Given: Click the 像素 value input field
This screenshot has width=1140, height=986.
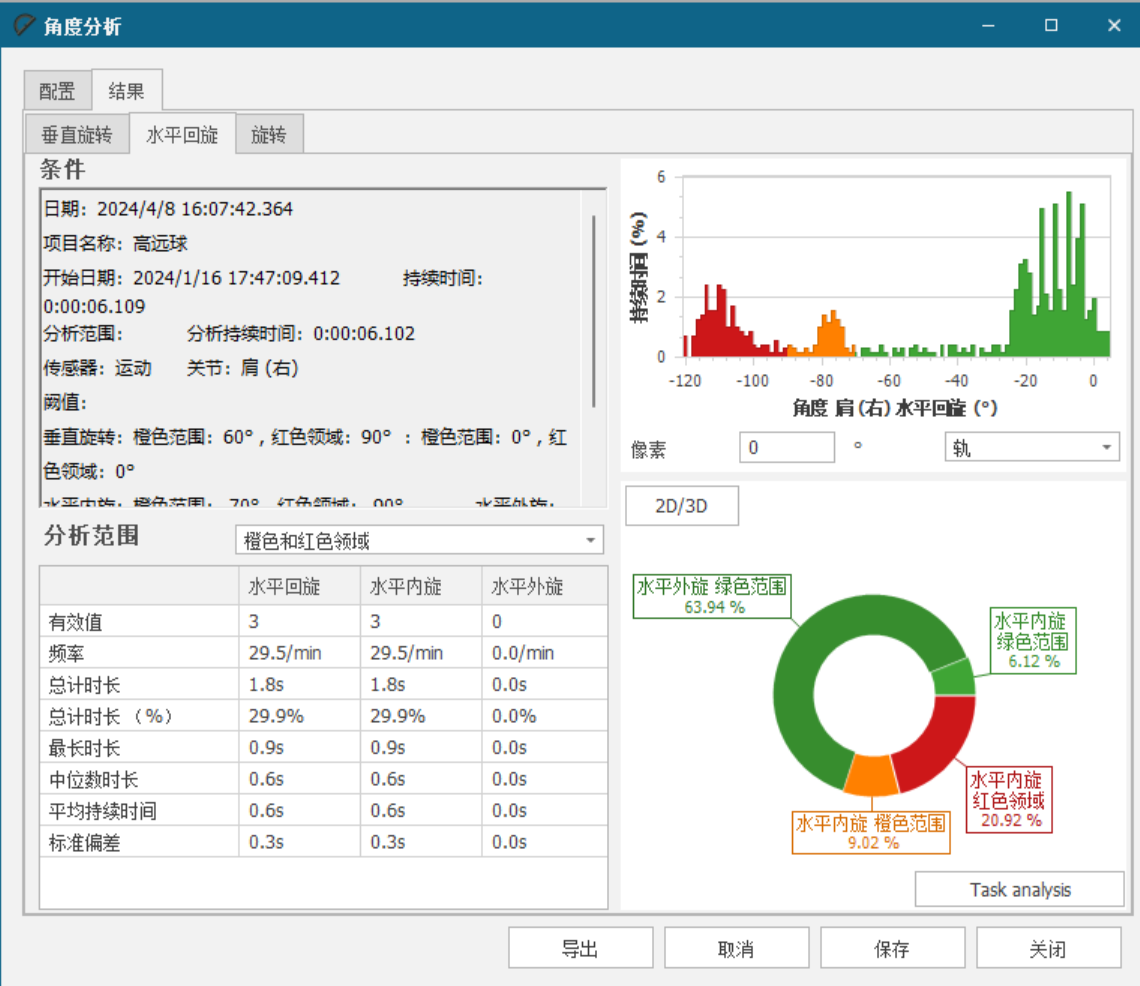Looking at the screenshot, I should coord(786,448).
